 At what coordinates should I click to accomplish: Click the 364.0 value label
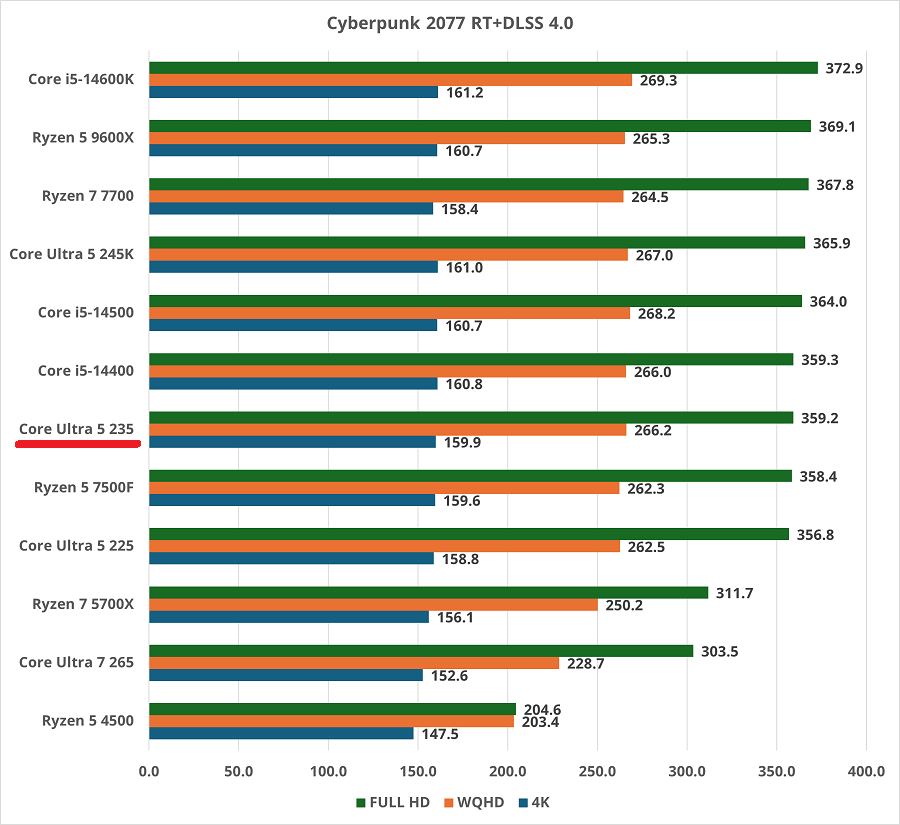(x=828, y=302)
